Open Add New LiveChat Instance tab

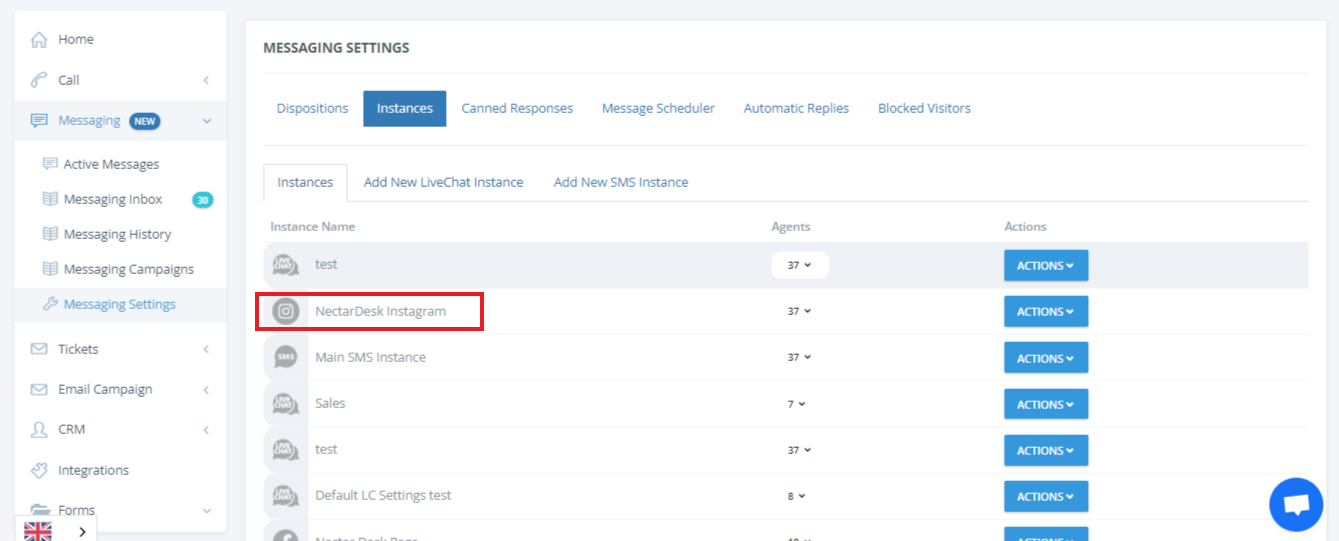(443, 182)
